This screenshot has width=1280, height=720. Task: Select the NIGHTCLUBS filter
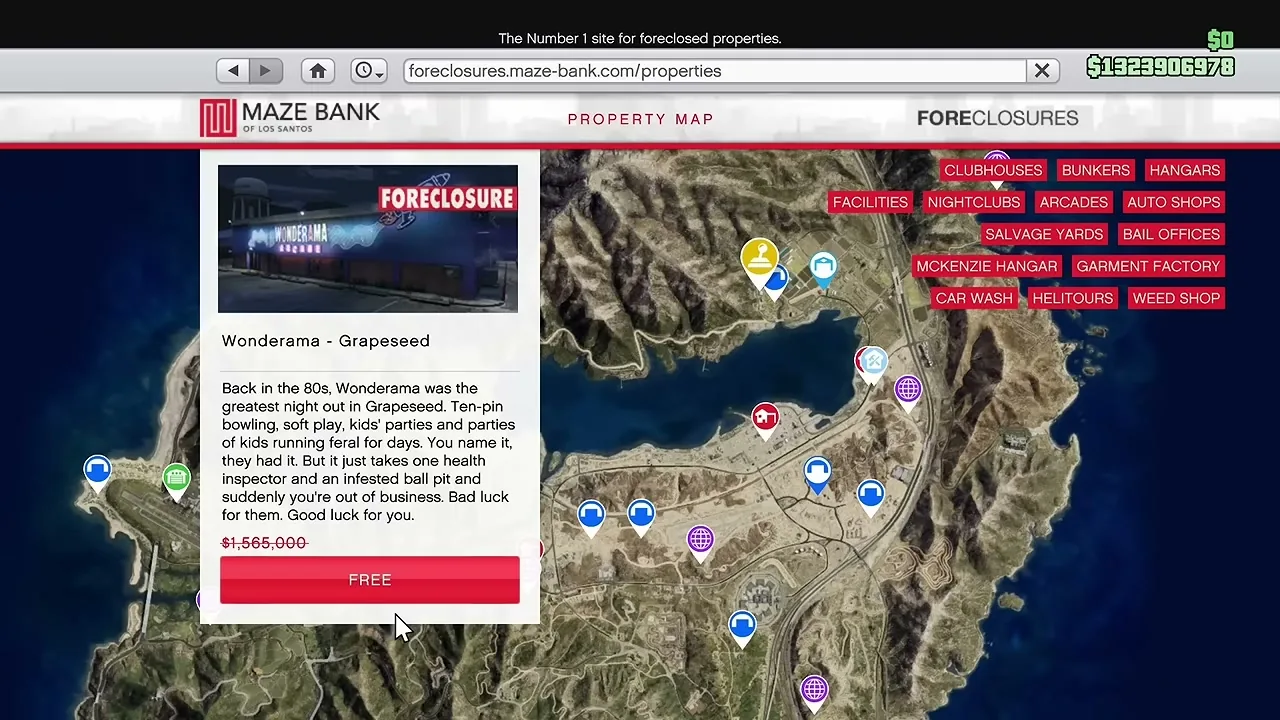(974, 202)
